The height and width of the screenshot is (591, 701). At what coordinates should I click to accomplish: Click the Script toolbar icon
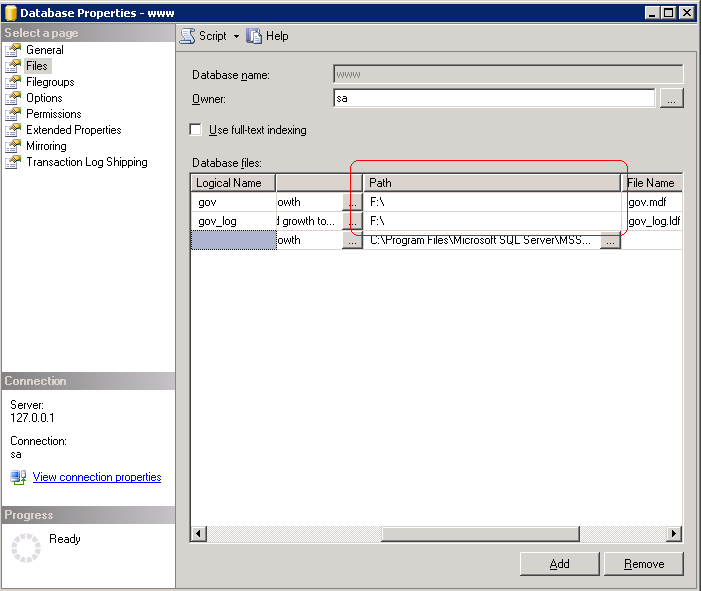(x=188, y=36)
